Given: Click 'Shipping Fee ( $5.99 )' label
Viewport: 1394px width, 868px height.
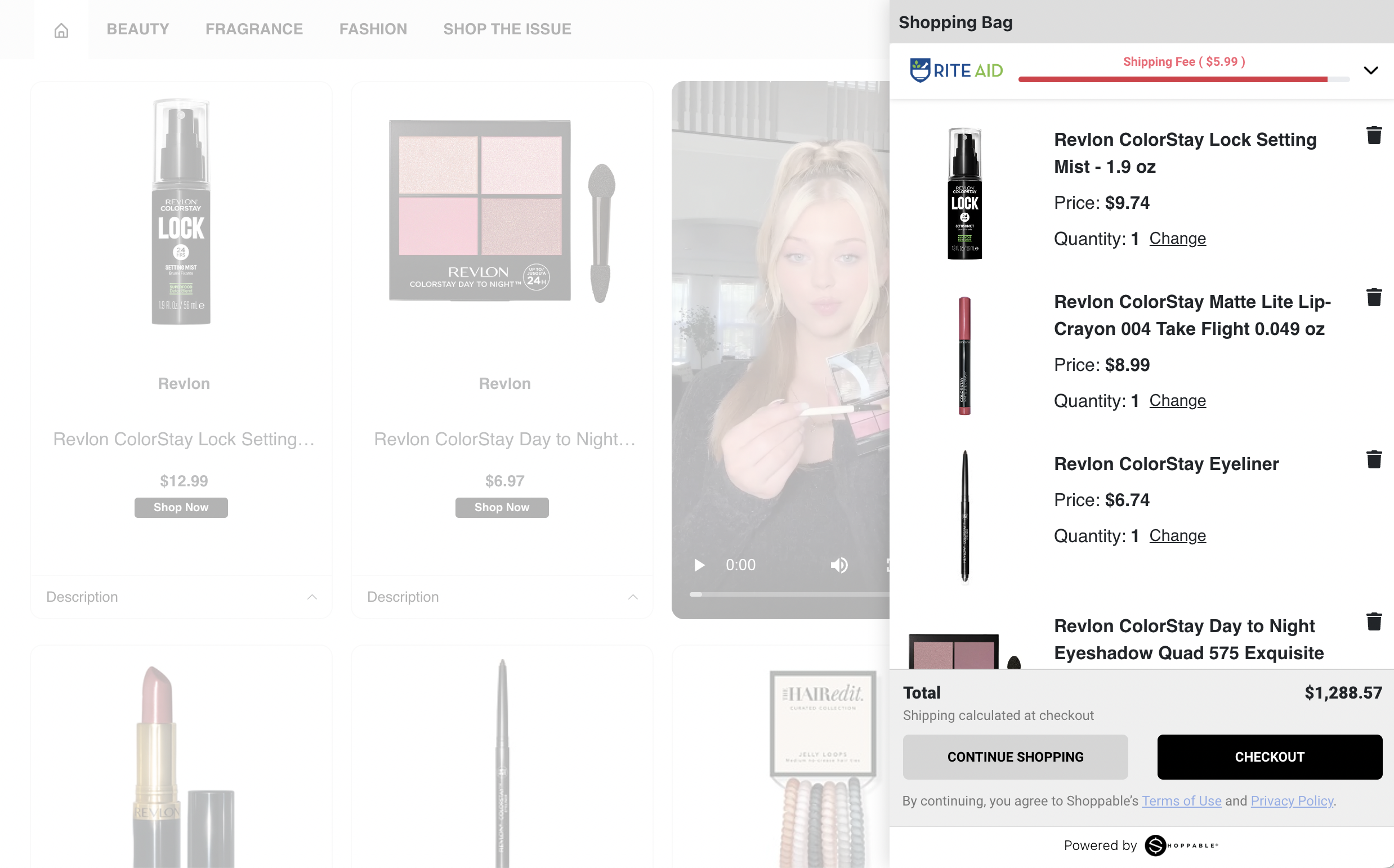Looking at the screenshot, I should (x=1184, y=62).
